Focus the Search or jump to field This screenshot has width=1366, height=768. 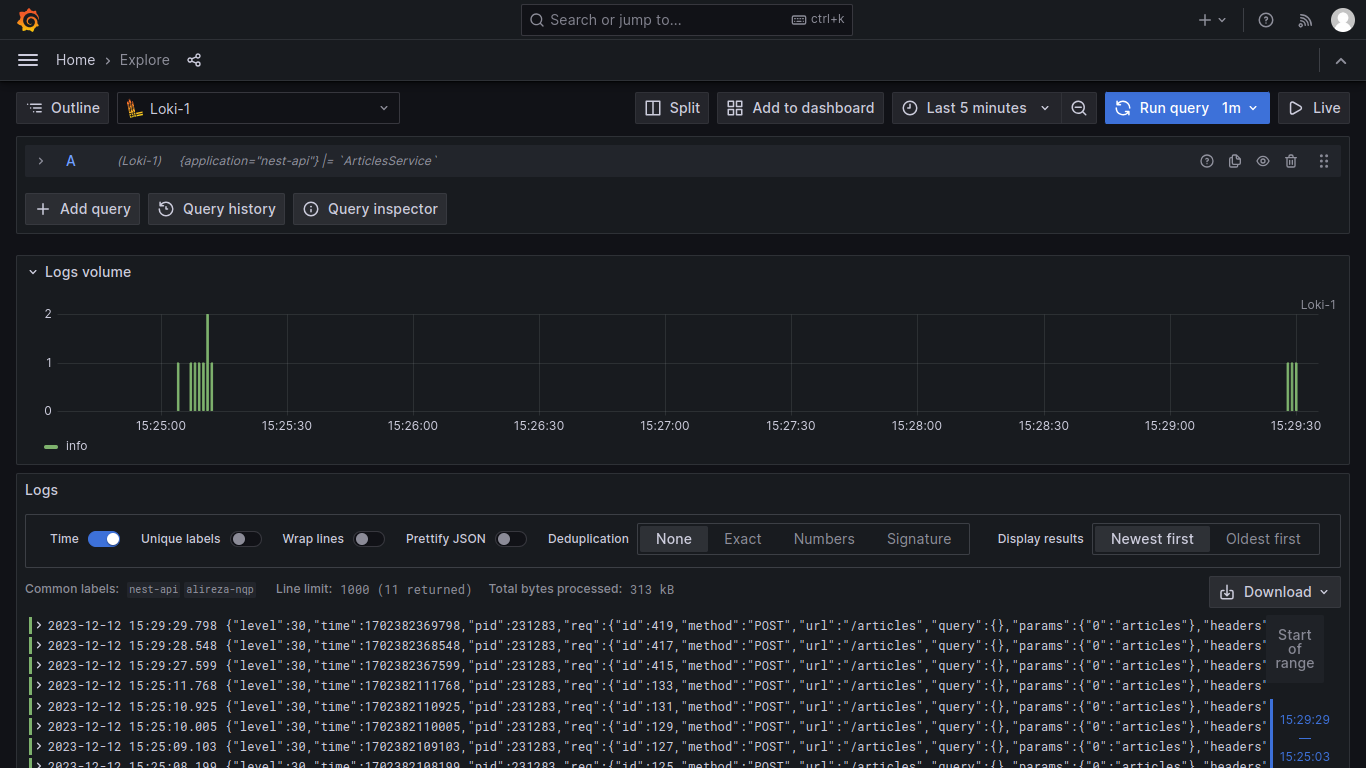click(x=687, y=20)
